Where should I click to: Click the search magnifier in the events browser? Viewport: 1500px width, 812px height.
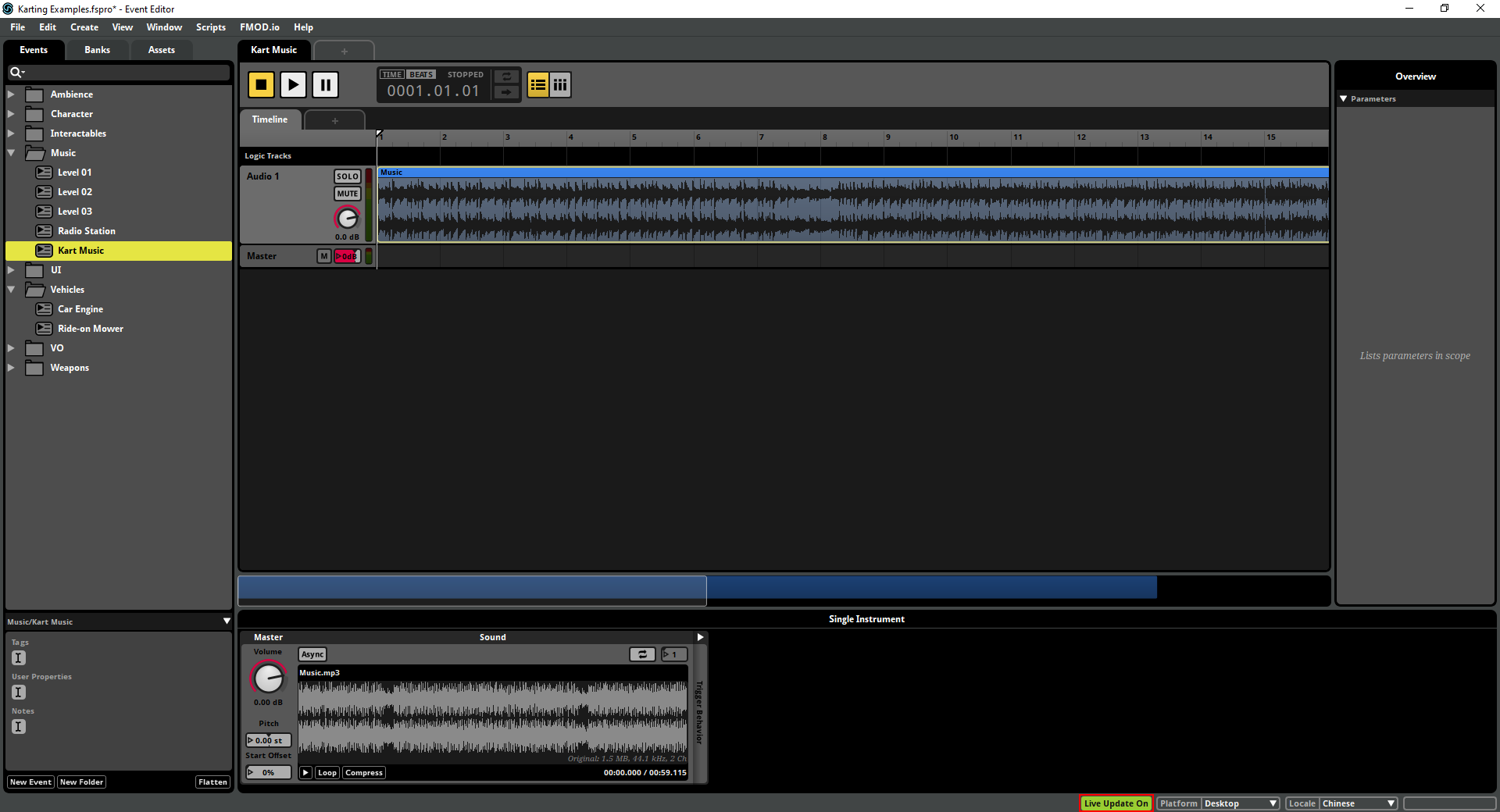click(17, 72)
